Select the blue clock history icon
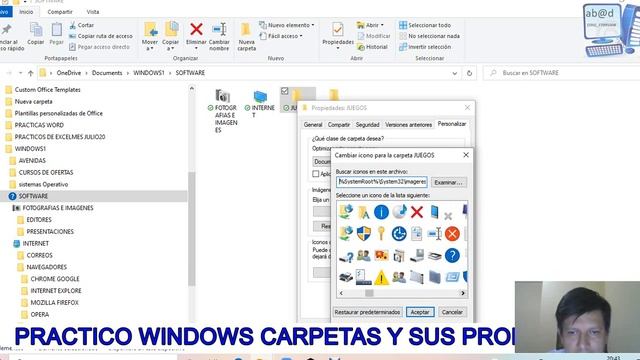 399,234
